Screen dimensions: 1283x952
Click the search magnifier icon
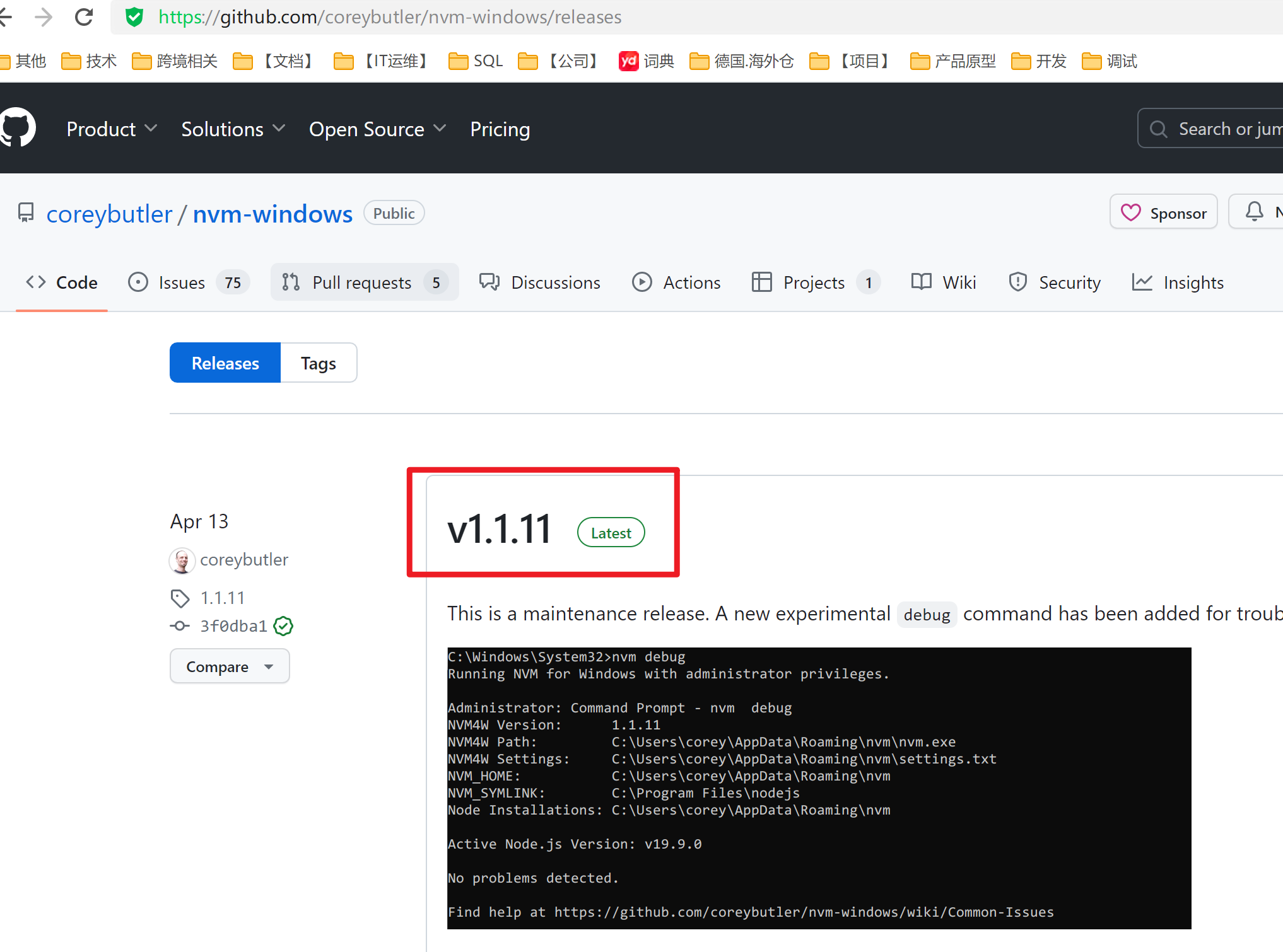(x=1158, y=129)
